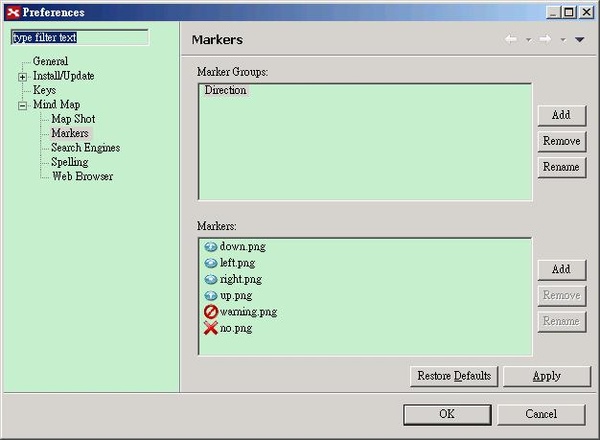Click the warning.png prohibition icon
Screen dimensions: 600x440
click(x=210, y=312)
